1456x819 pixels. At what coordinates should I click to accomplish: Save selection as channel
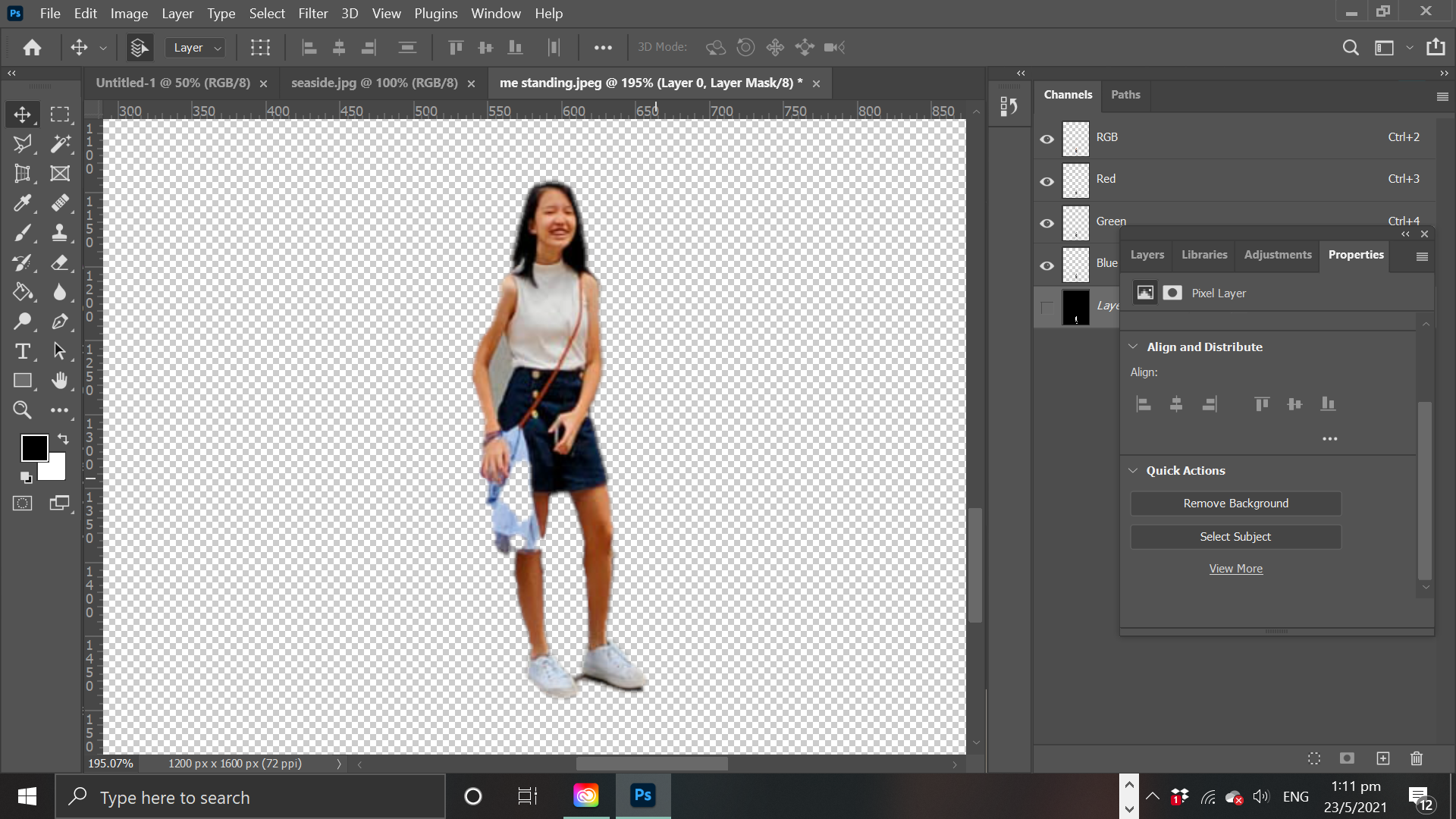[x=1348, y=758]
